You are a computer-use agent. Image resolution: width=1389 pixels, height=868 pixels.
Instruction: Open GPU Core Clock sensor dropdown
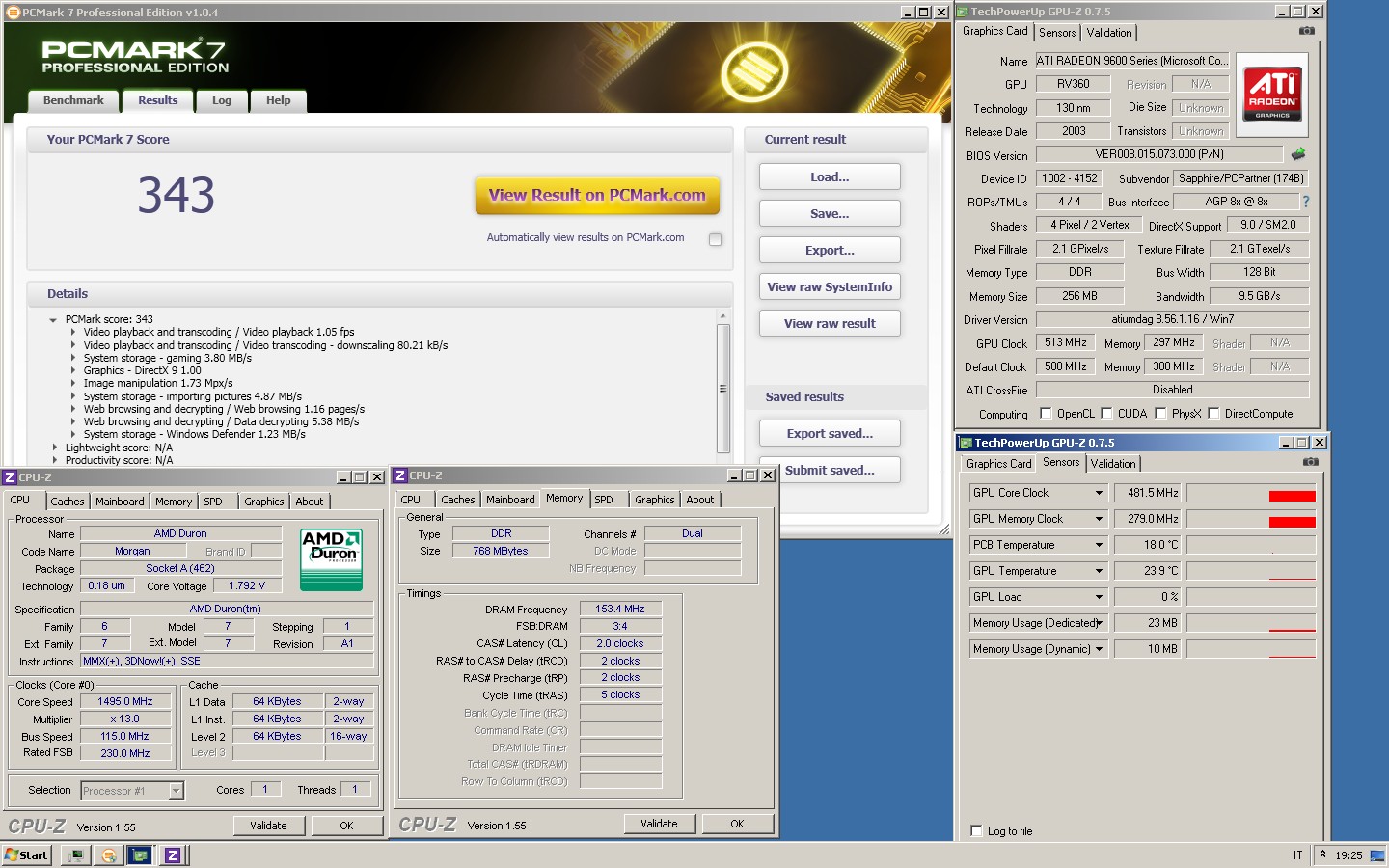tap(1099, 493)
